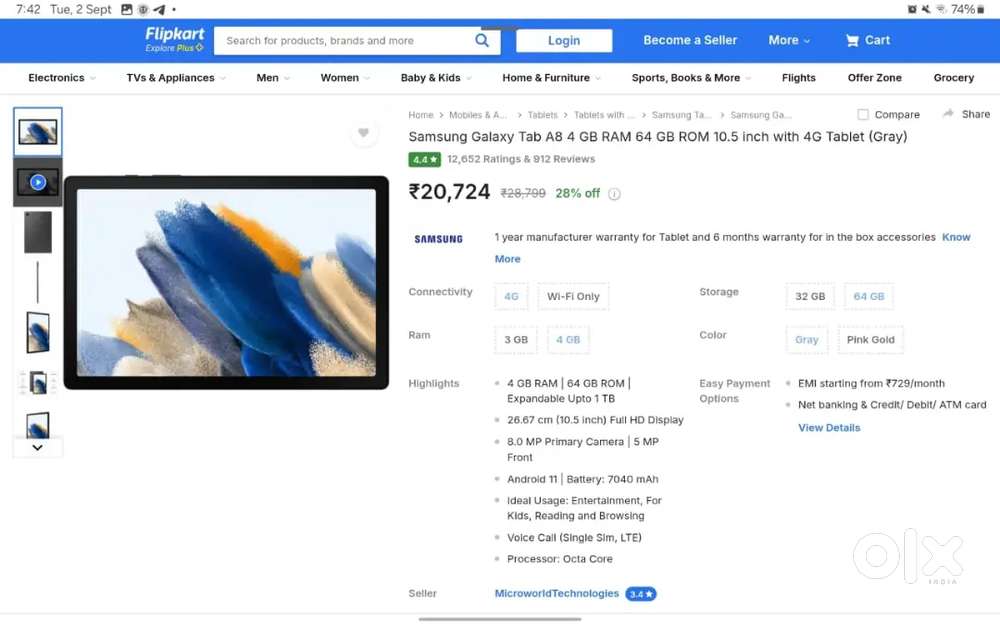Viewport: 1000px width, 625px height.
Task: Expand the Electronics category menu
Action: pos(62,78)
